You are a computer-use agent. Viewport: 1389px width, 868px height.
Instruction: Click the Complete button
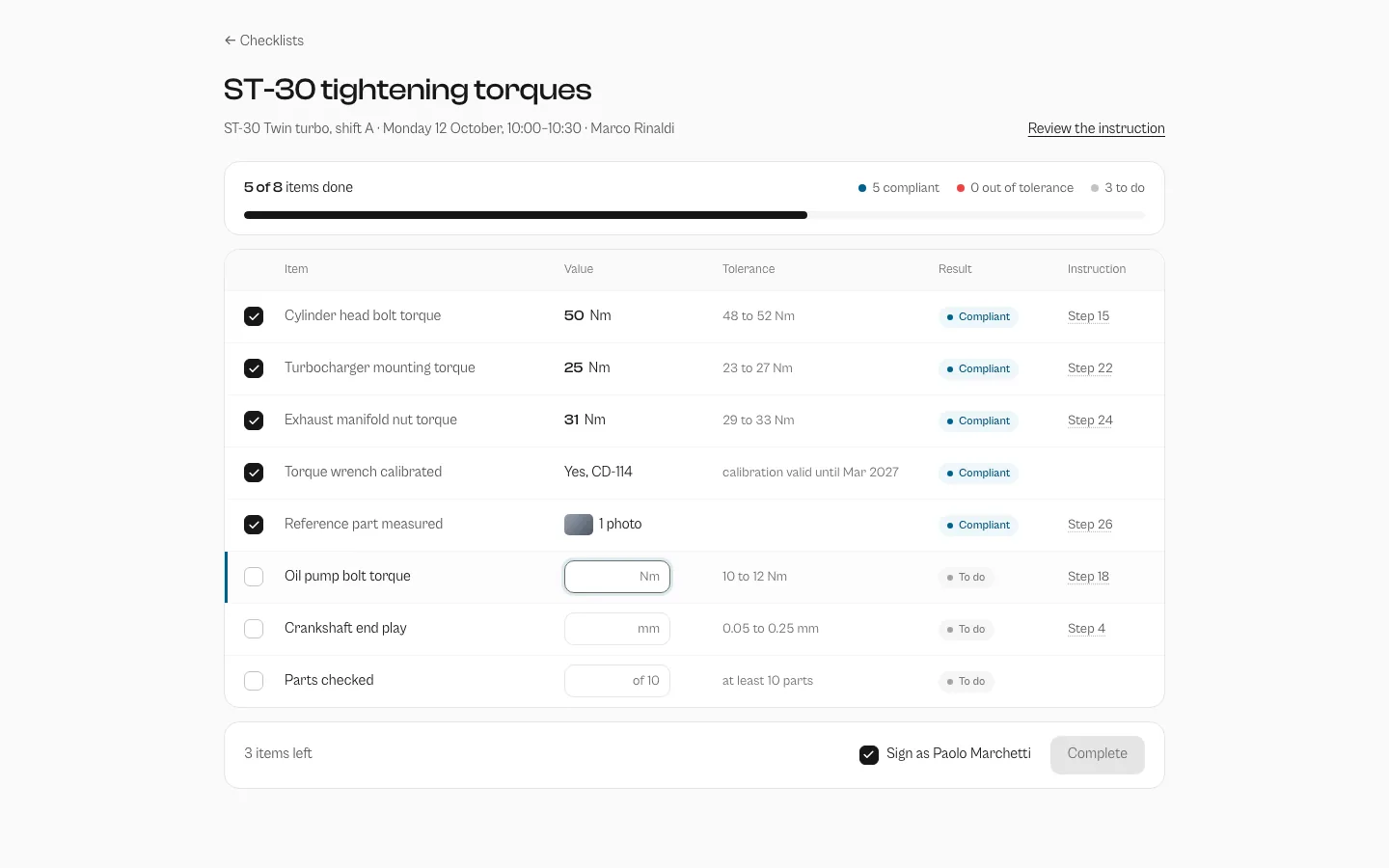tap(1097, 754)
